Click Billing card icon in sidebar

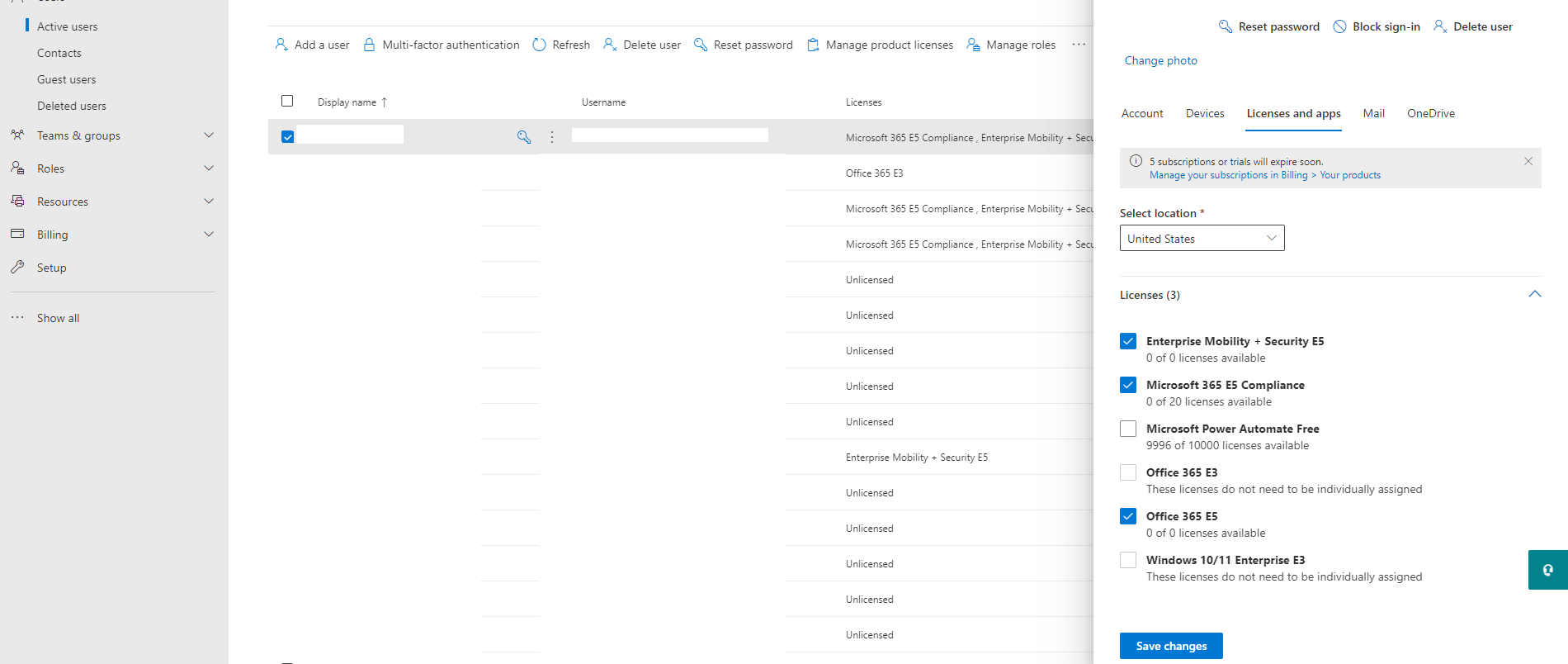17,234
